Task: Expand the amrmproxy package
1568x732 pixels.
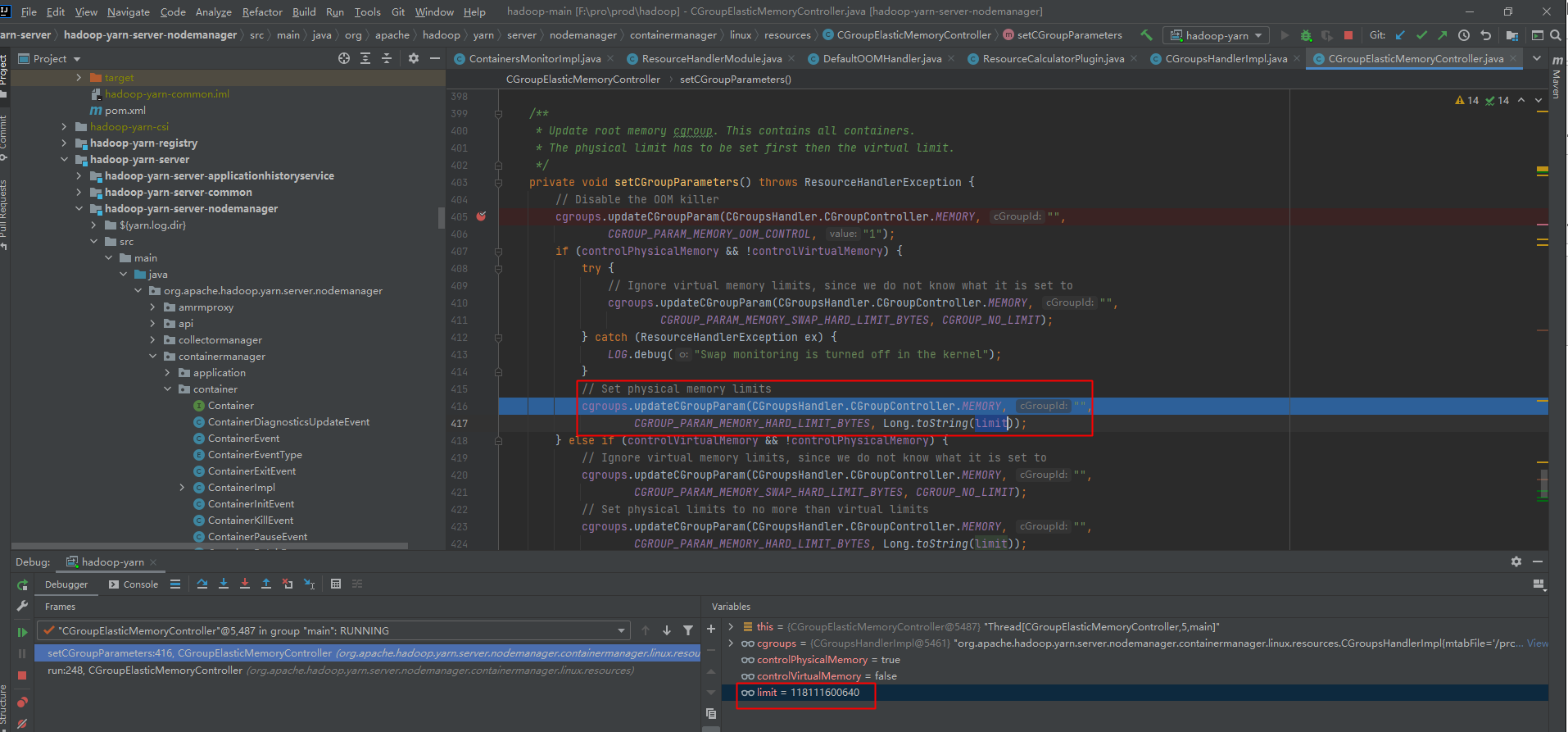Action: 153,307
